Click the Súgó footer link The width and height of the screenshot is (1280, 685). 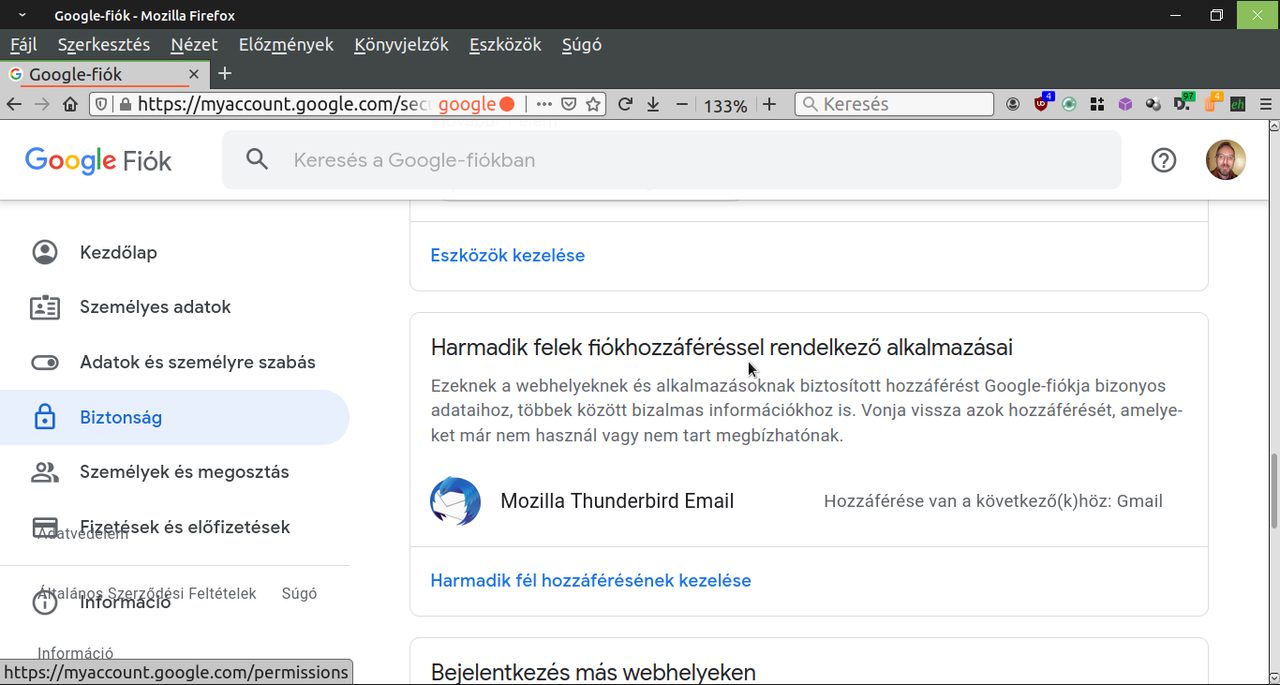299,593
